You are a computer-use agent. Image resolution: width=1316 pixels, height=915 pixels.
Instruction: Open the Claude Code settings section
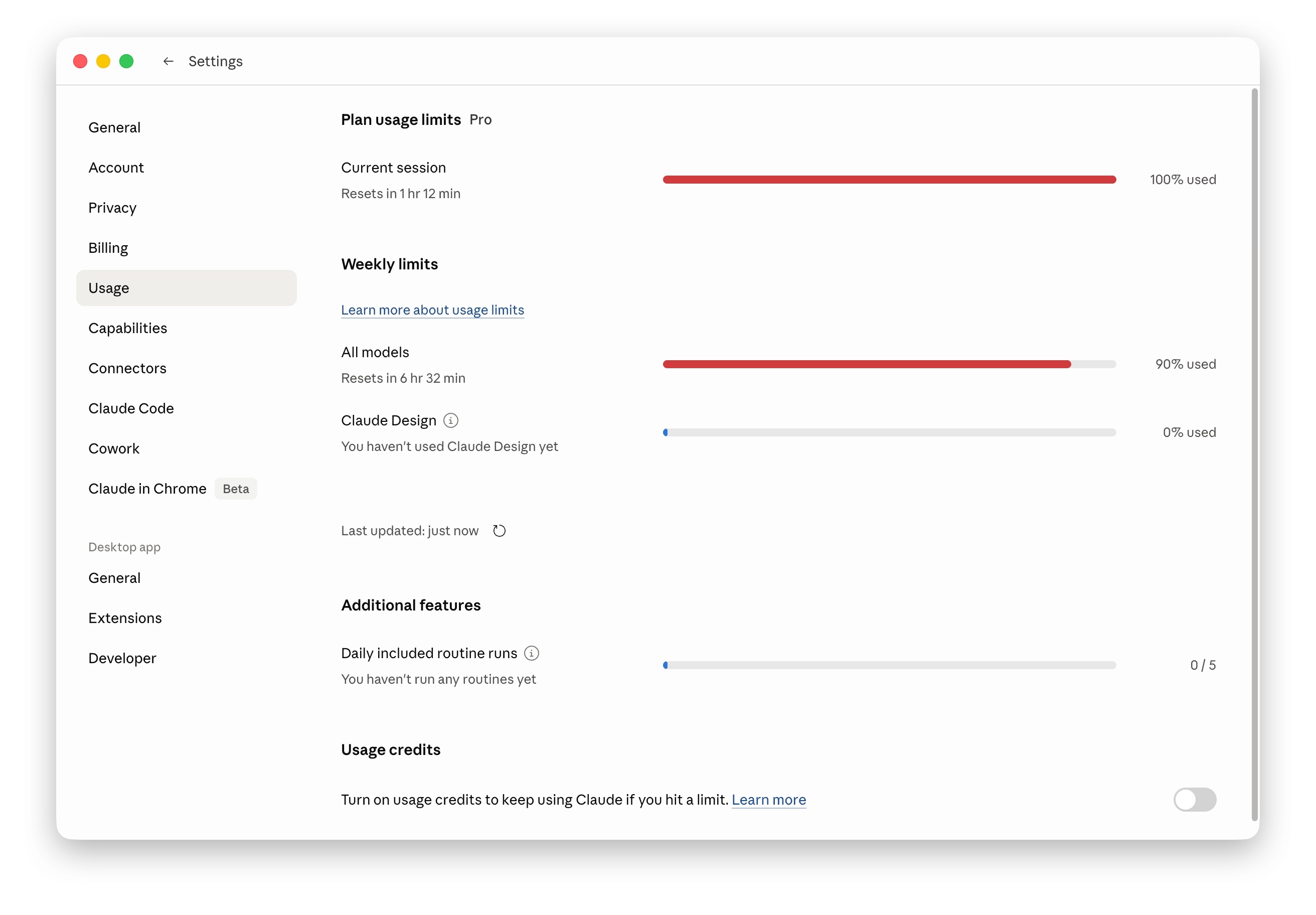pyautogui.click(x=186, y=408)
